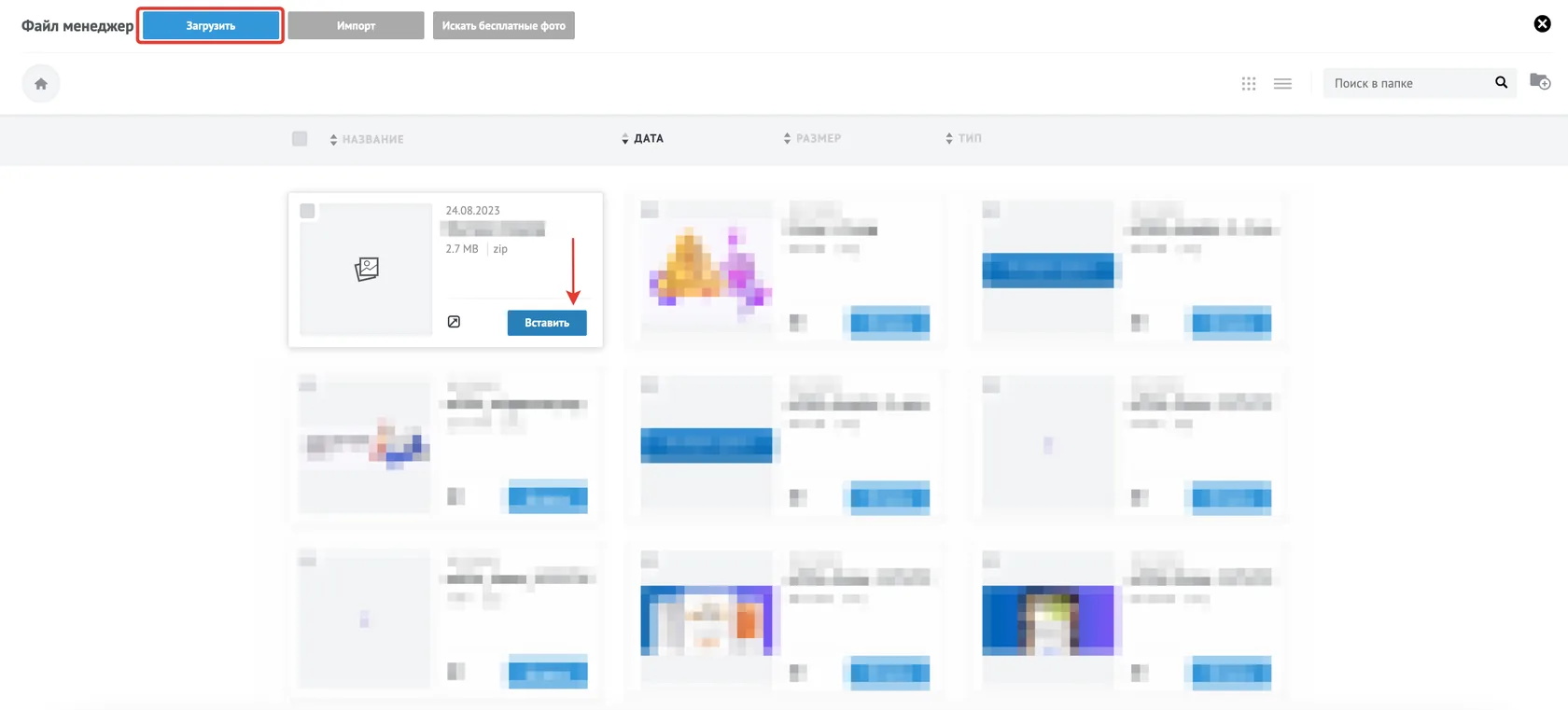Open the Импорт option

356,25
